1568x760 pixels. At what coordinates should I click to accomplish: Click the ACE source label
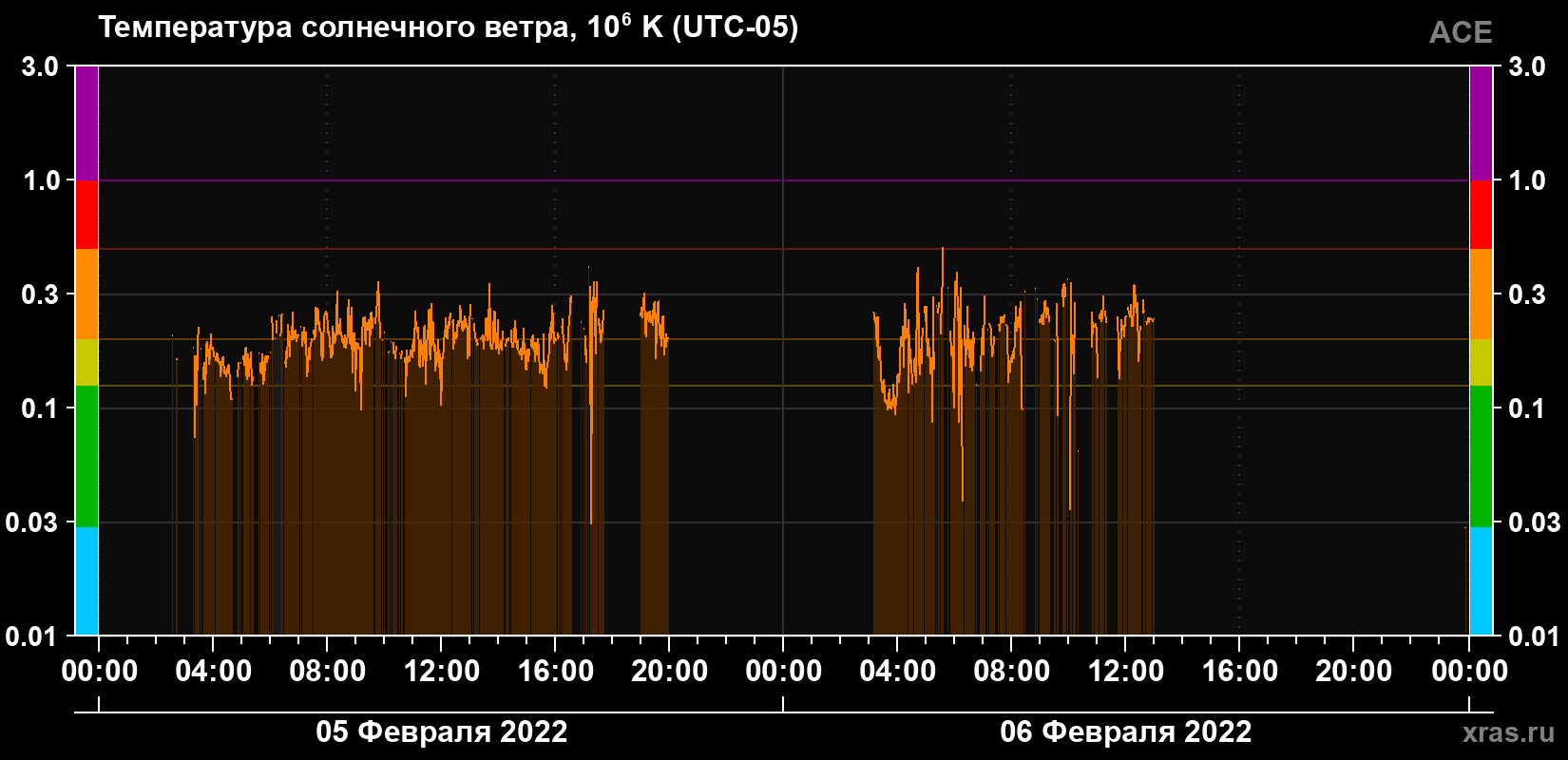pos(1461,32)
